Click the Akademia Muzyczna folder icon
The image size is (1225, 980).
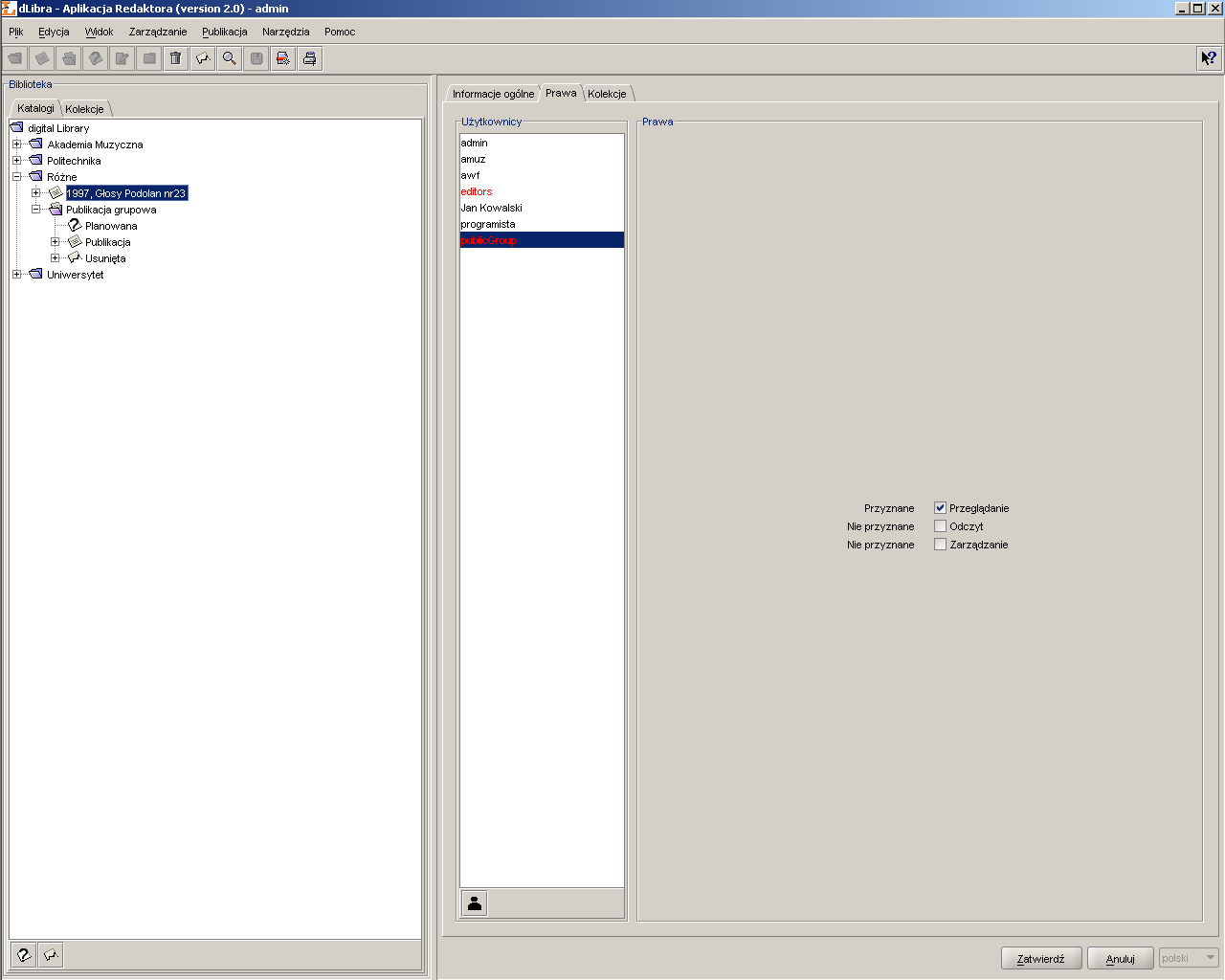36,144
